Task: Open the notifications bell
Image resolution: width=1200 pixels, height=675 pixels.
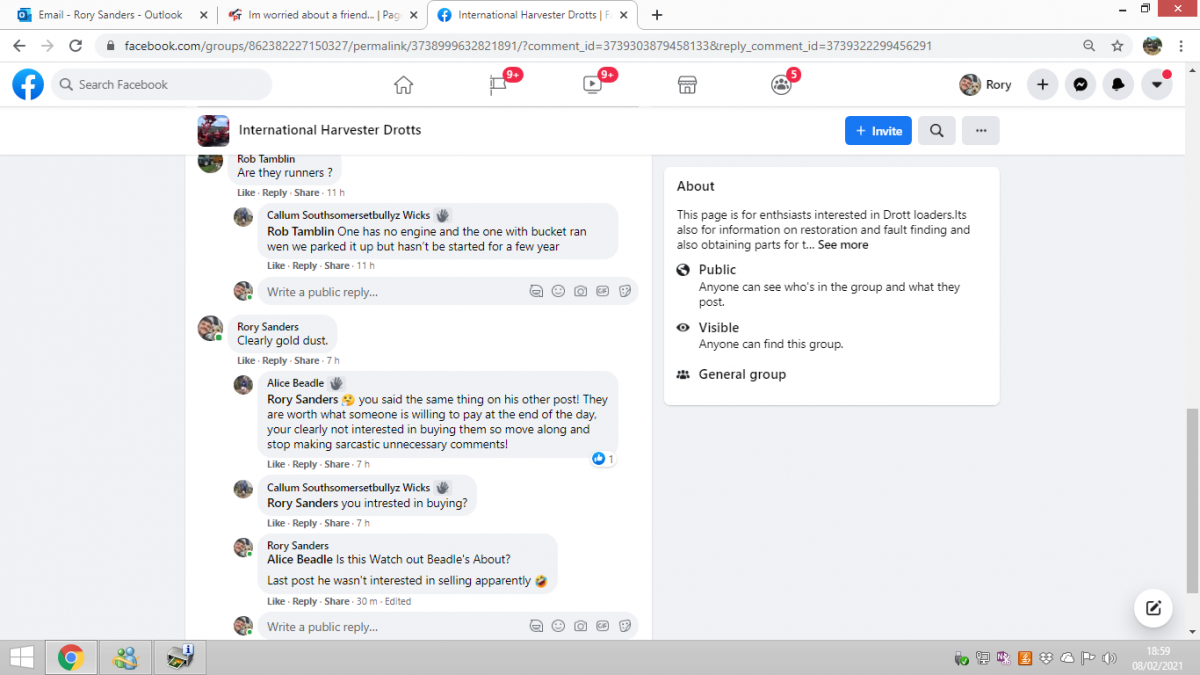Action: [x=1118, y=85]
